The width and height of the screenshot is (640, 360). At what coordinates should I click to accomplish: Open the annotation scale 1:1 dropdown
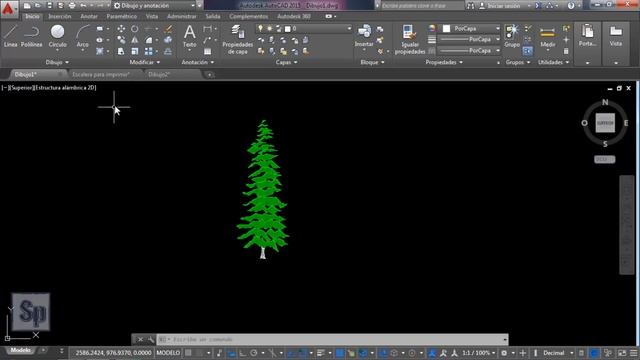478,353
